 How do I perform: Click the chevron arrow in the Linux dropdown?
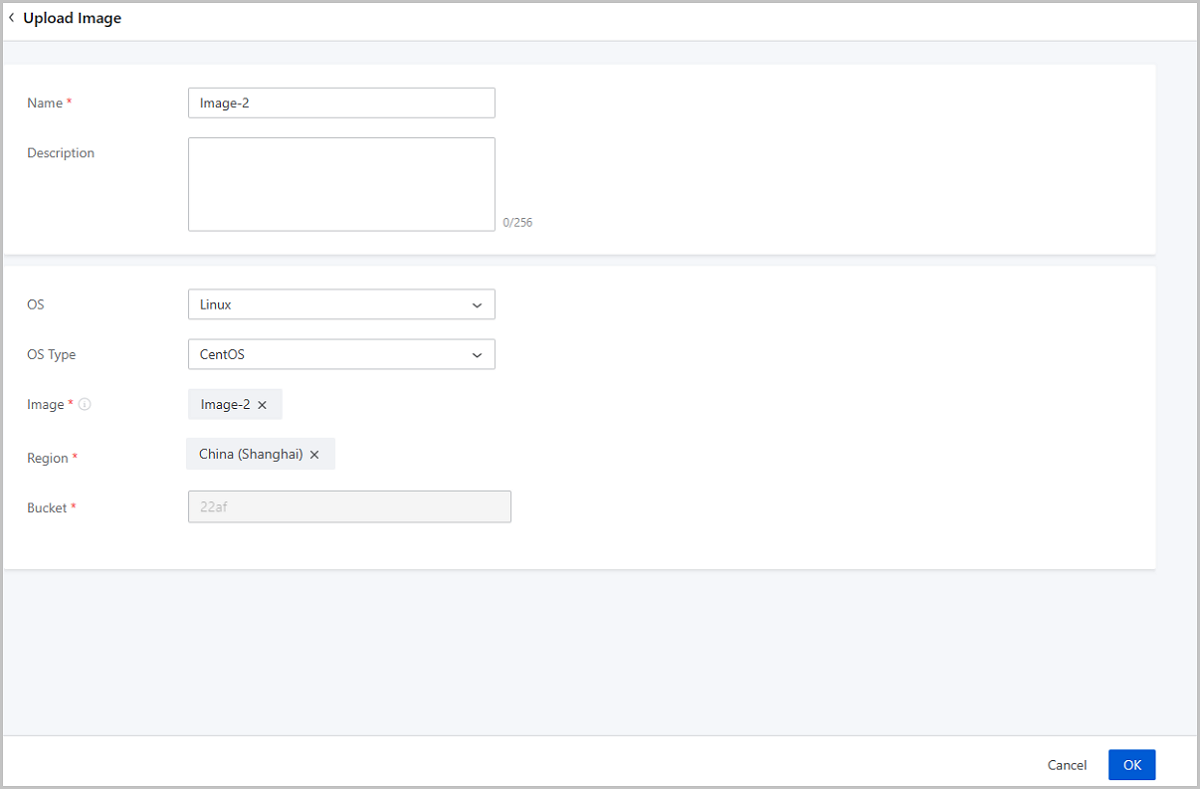[x=477, y=305]
